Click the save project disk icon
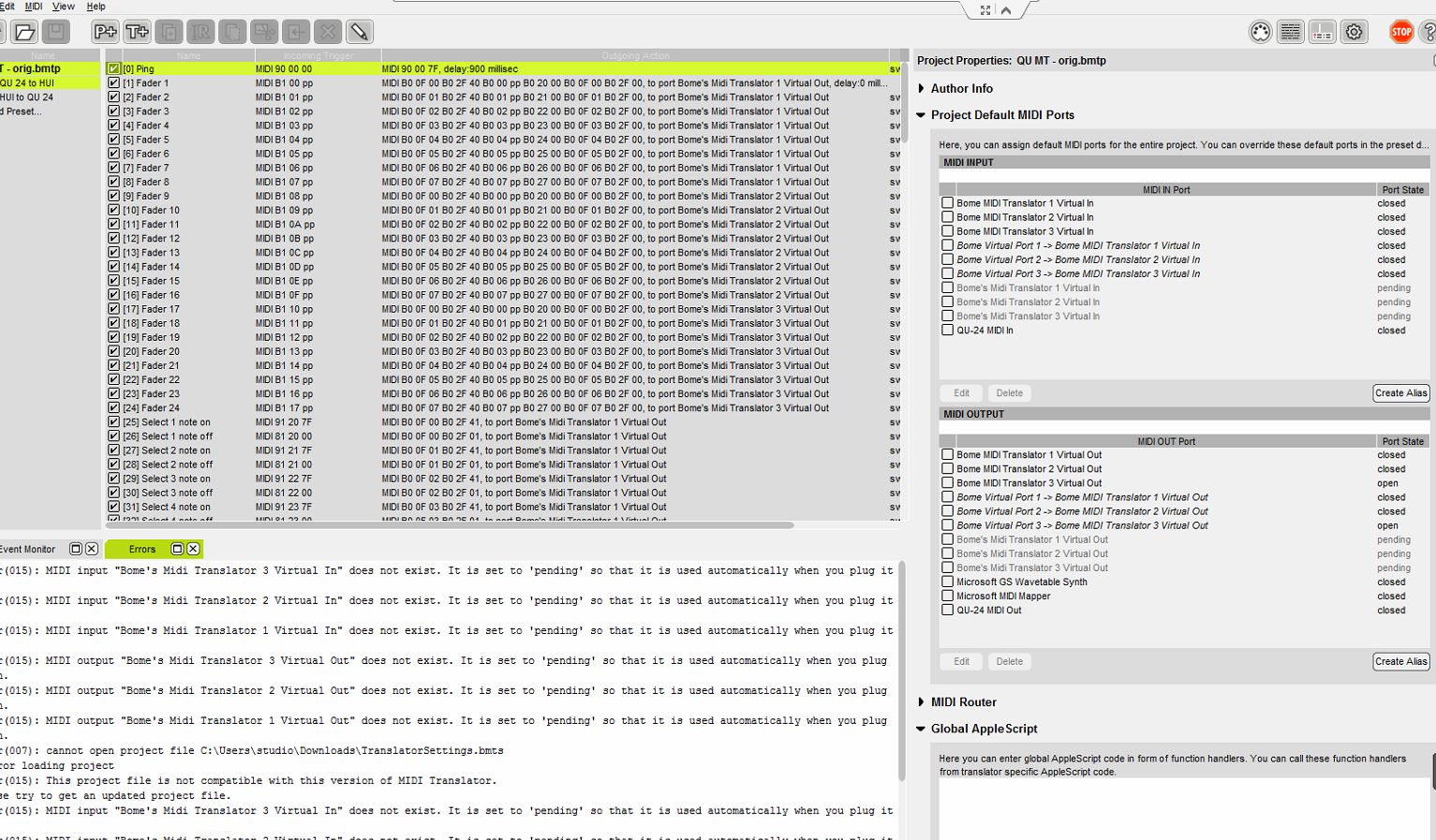1436x840 pixels. 55,32
